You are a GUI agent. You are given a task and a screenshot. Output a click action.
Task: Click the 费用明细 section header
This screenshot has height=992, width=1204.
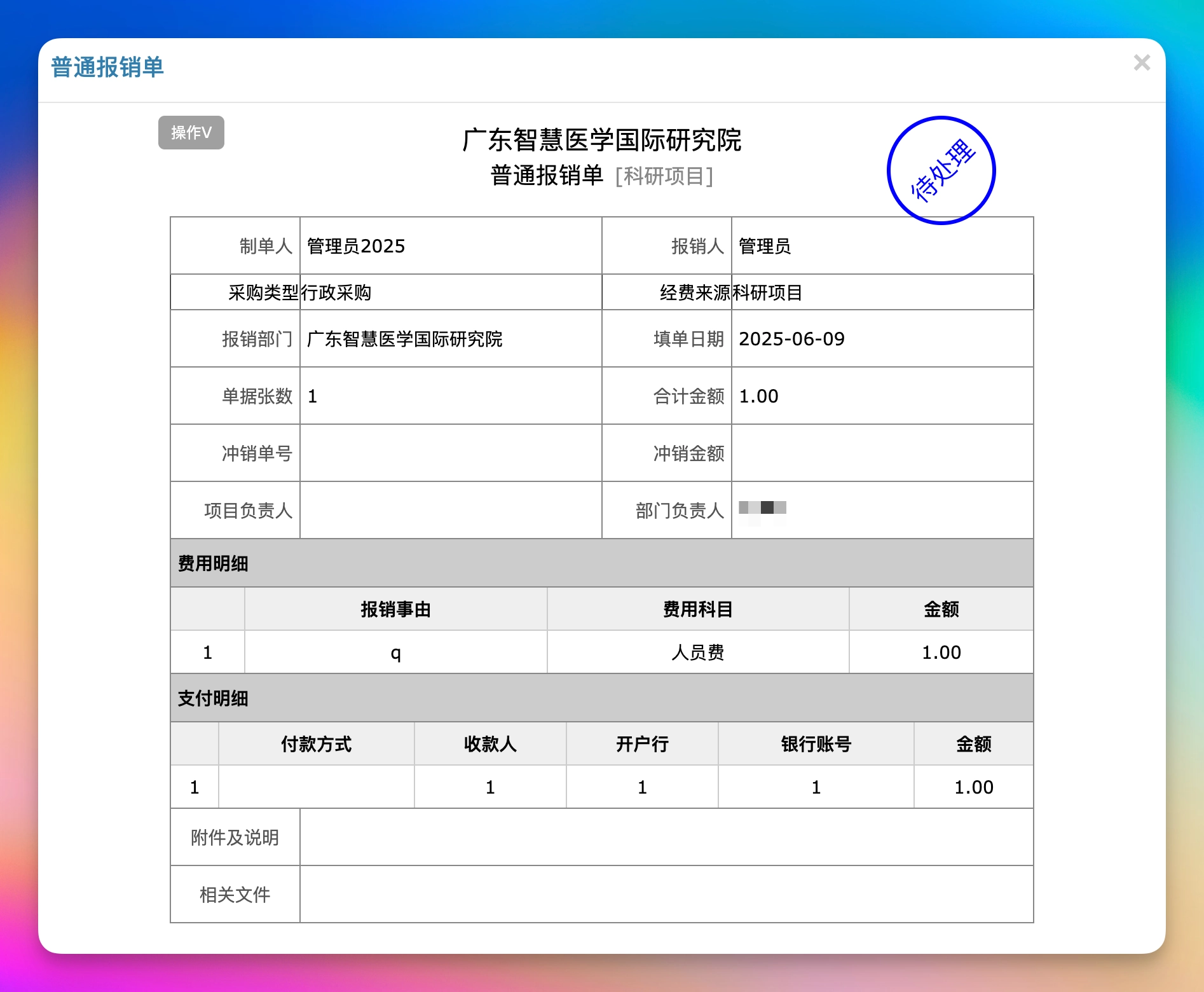coord(212,563)
